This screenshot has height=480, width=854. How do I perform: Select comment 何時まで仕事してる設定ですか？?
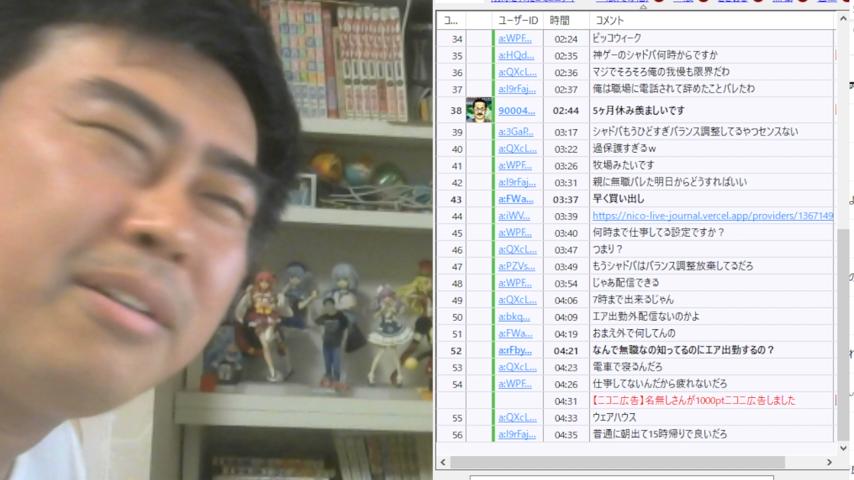(658, 233)
